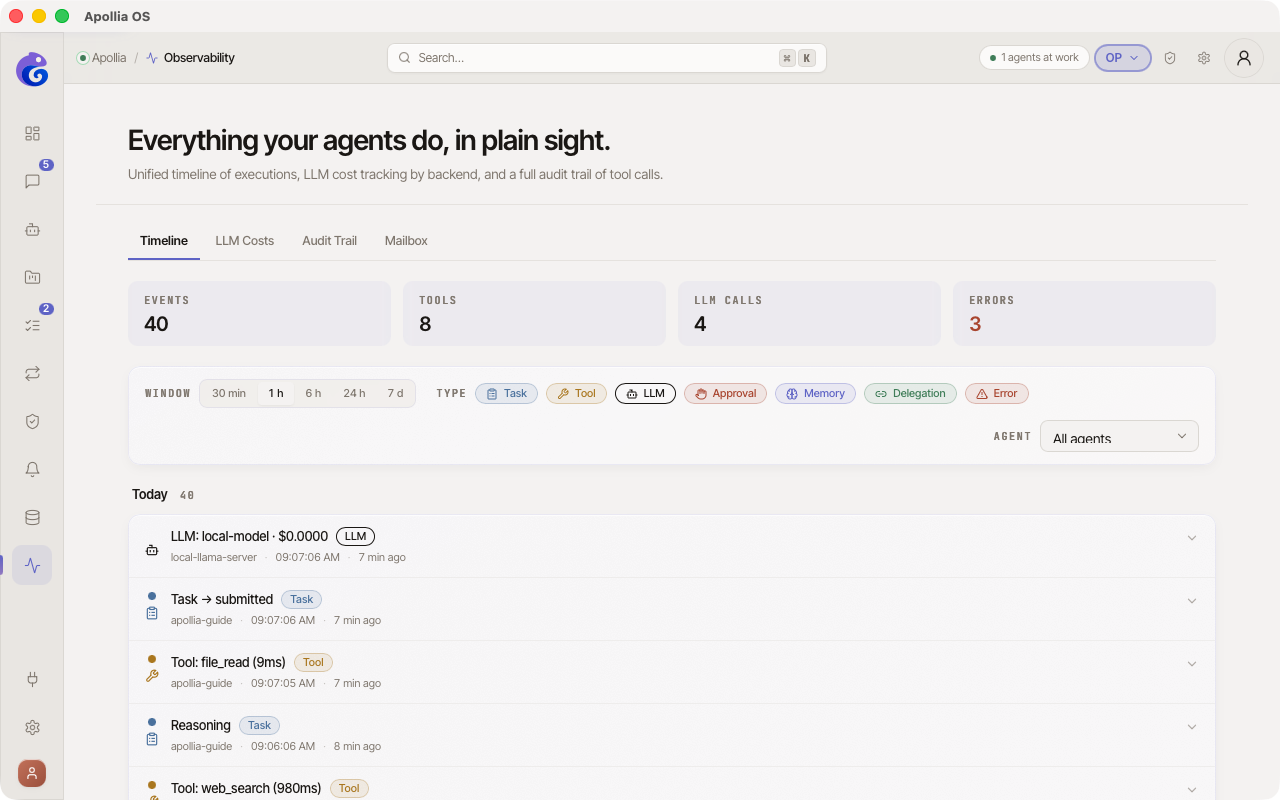Select the 1 h window option
Image resolution: width=1280 pixels, height=800 pixels.
(276, 393)
